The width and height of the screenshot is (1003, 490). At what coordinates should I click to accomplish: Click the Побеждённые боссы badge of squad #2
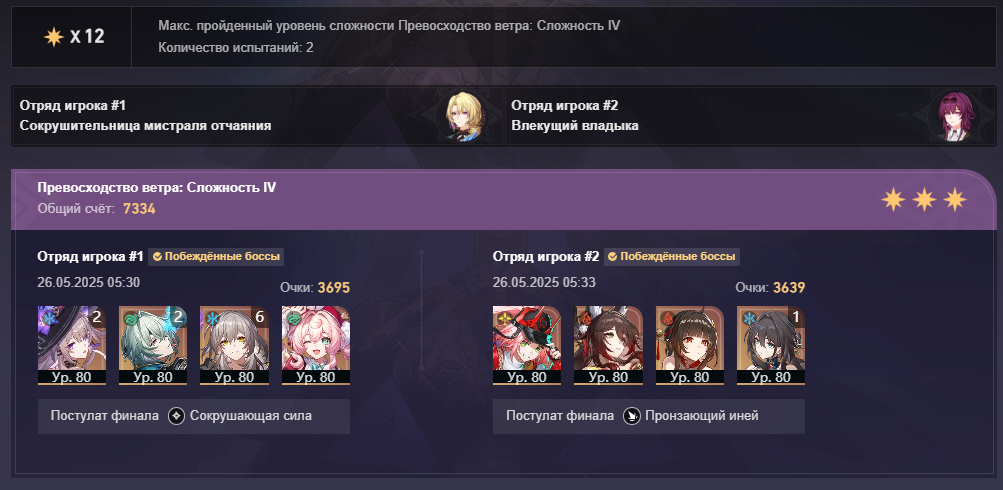(x=672, y=257)
